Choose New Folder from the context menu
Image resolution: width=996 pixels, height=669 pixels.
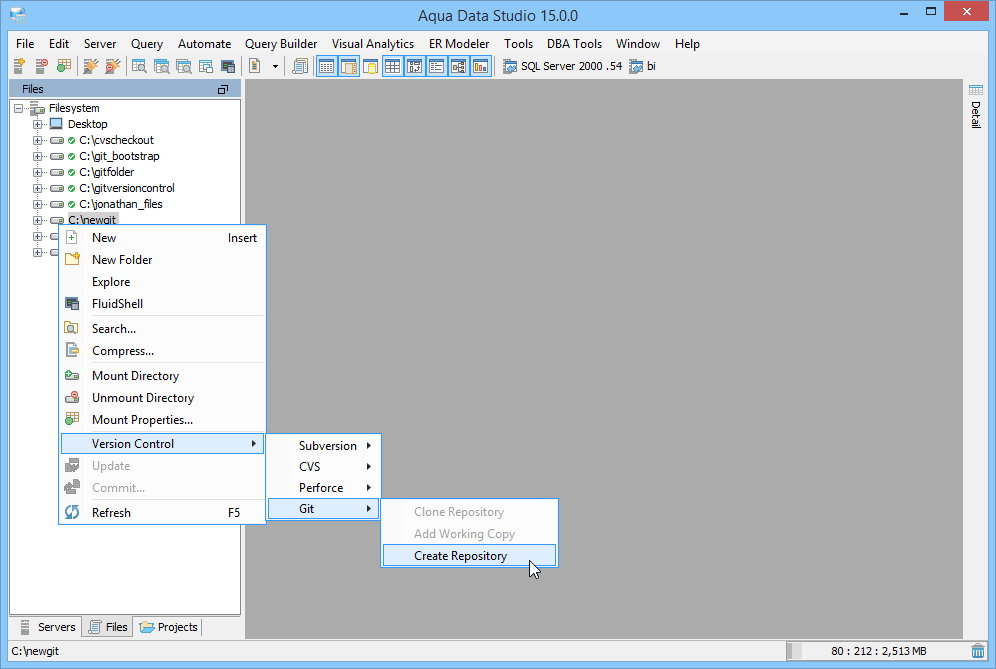click(x=162, y=260)
